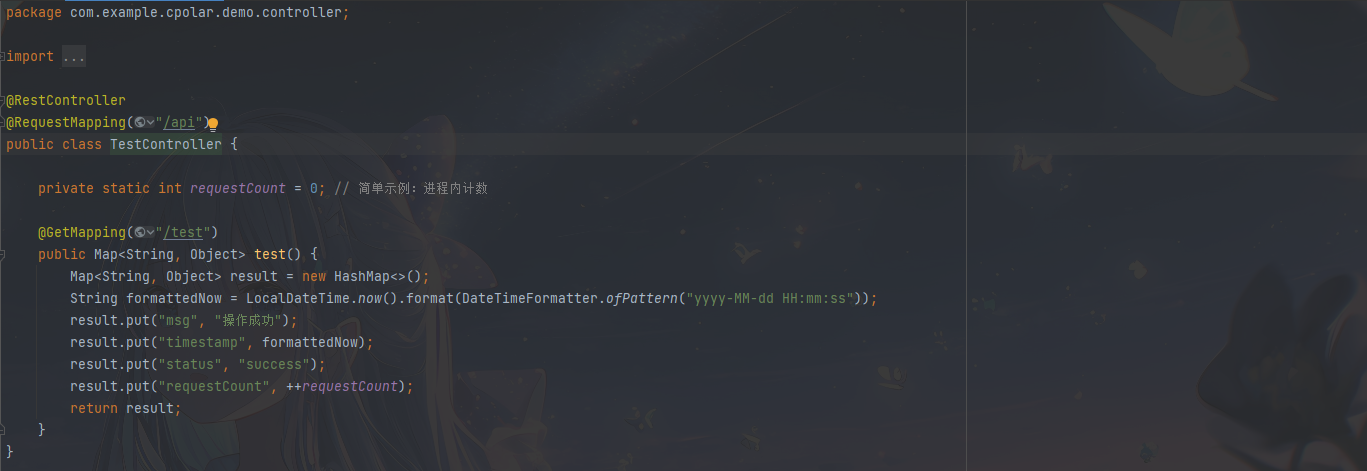Viewport: 1367px width, 471px height.
Task: Click the globe icon beside "/api" mapping
Action: point(139,123)
